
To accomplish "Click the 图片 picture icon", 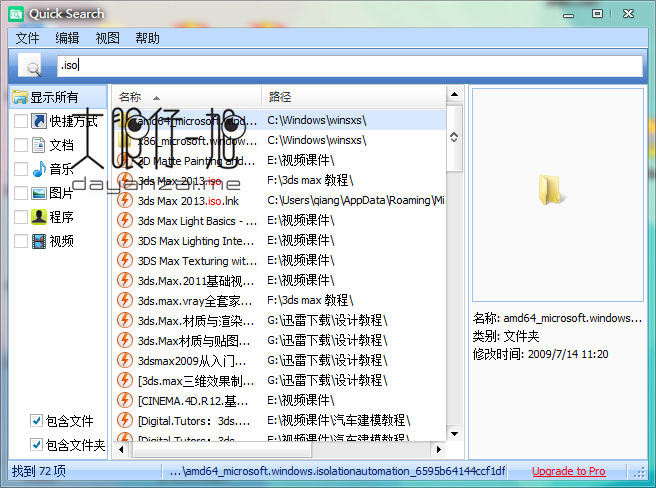I will [x=39, y=193].
